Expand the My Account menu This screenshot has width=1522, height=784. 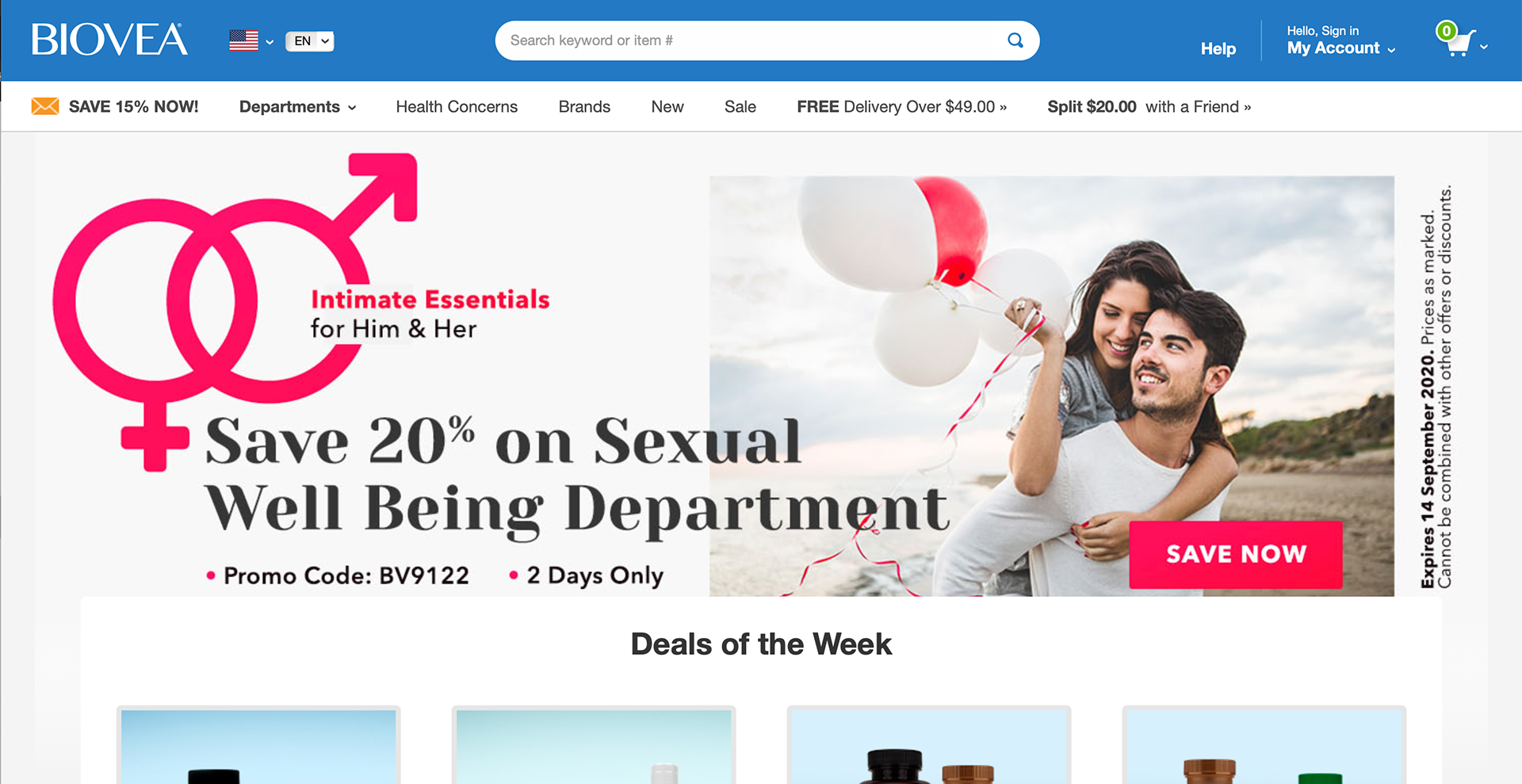[x=1341, y=48]
